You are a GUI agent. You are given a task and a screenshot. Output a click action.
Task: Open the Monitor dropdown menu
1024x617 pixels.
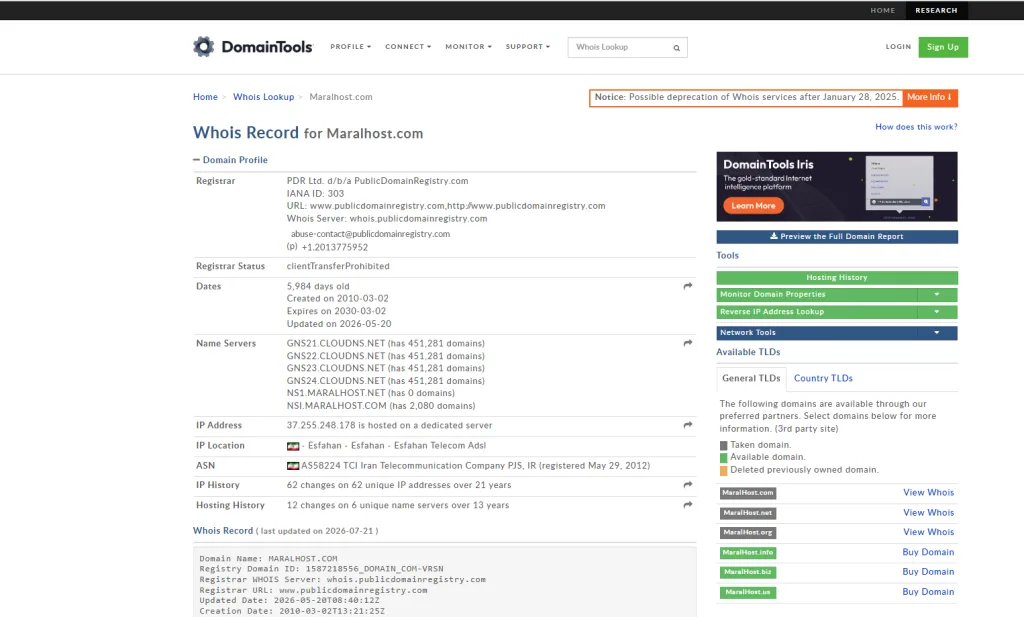(x=468, y=47)
